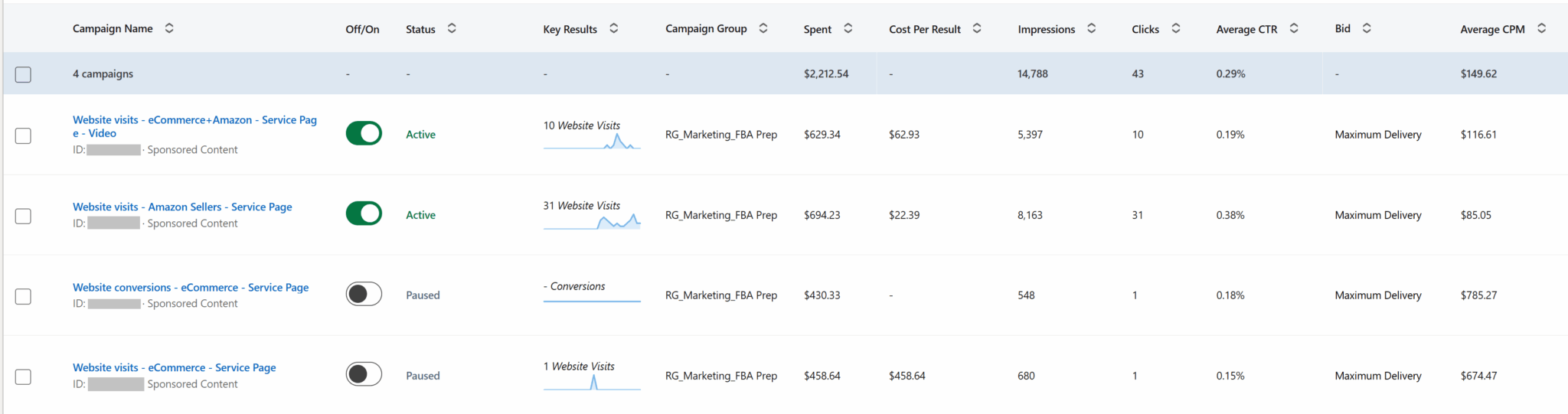The width and height of the screenshot is (1568, 414).
Task: Click average CPM $785.27
Action: [1478, 295]
